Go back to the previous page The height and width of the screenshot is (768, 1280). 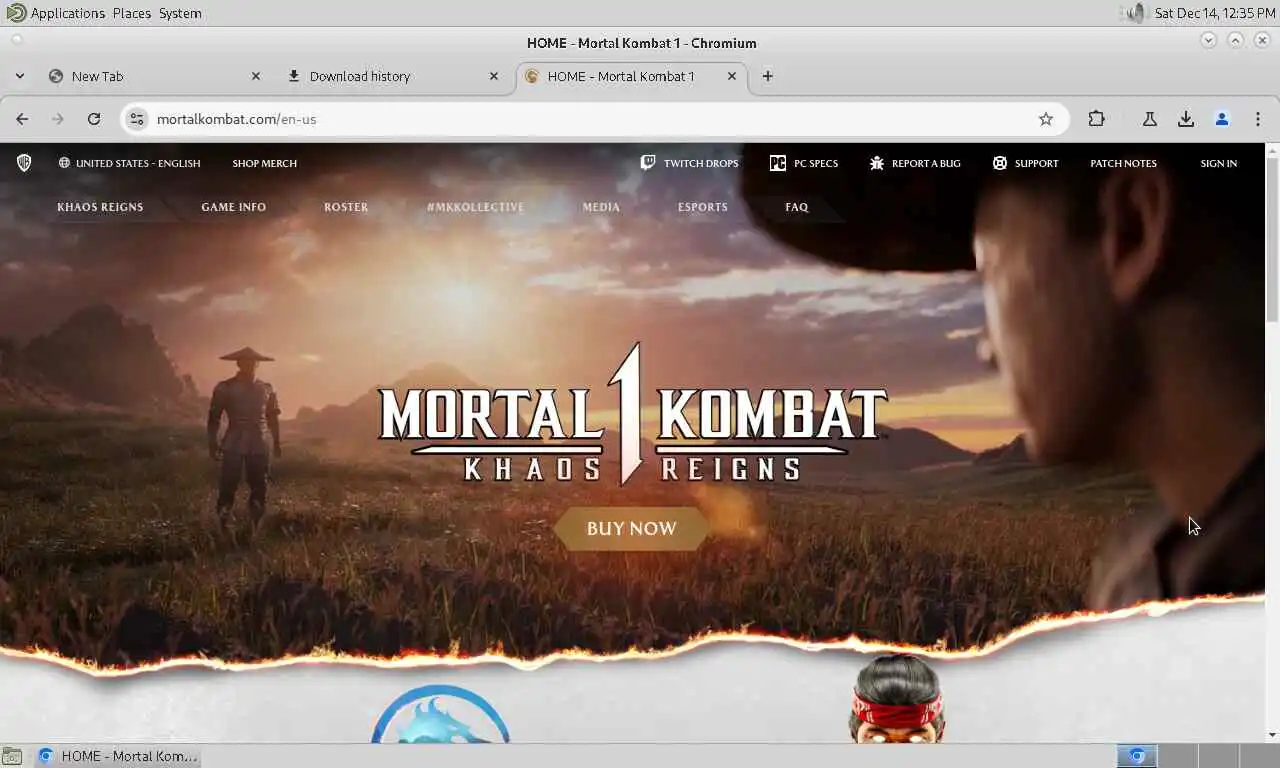coord(22,119)
